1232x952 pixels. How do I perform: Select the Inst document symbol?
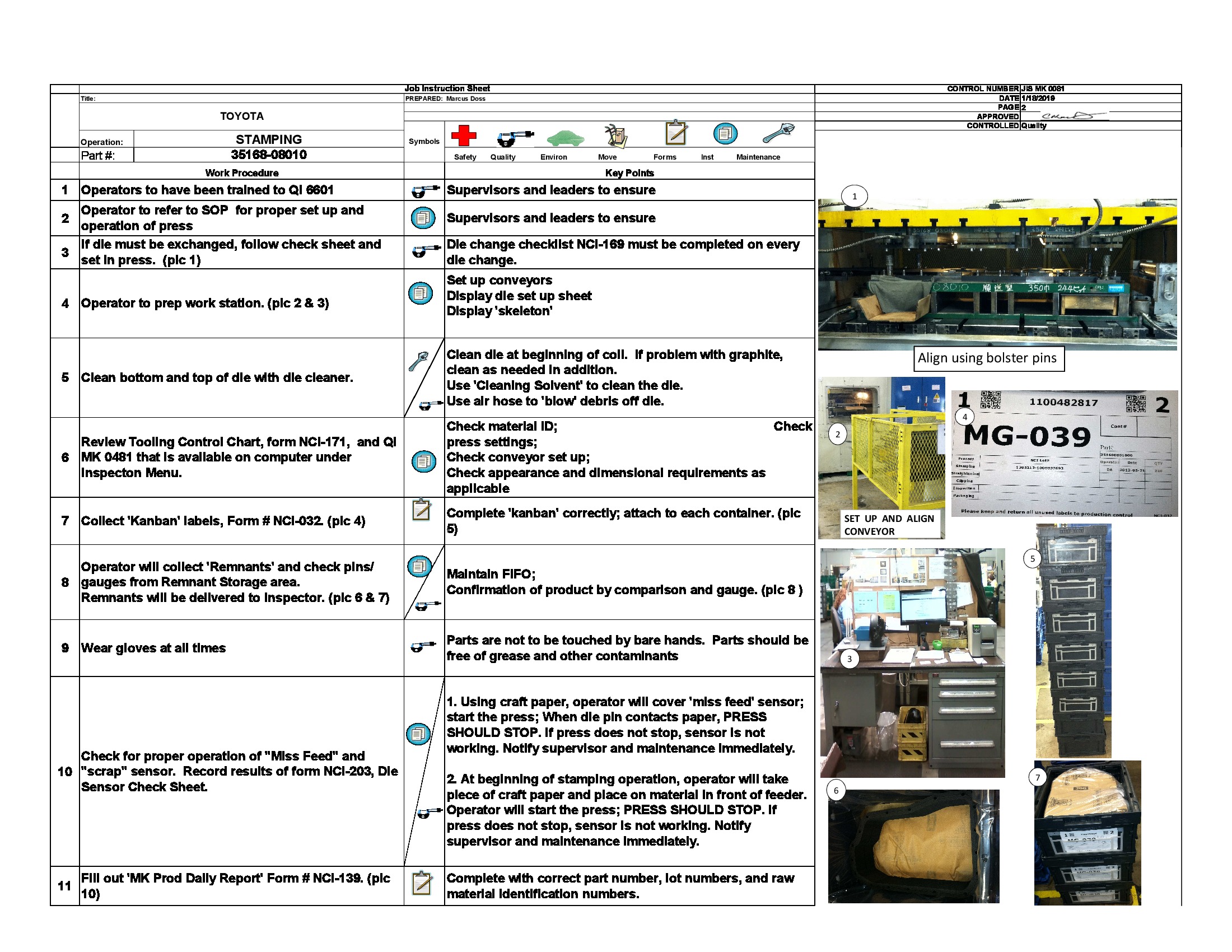pos(725,136)
